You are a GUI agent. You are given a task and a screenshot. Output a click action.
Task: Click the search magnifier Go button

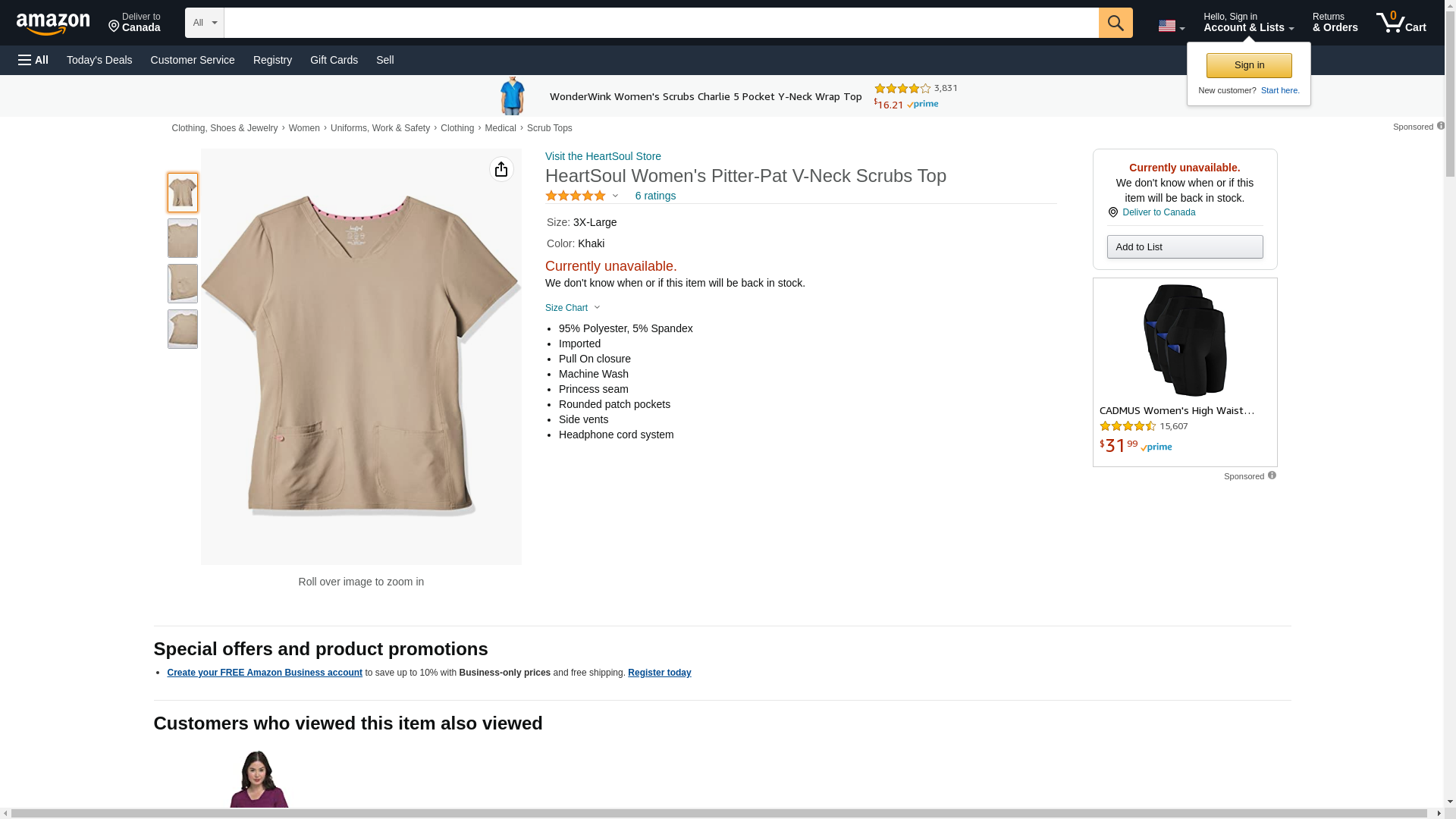(1116, 23)
